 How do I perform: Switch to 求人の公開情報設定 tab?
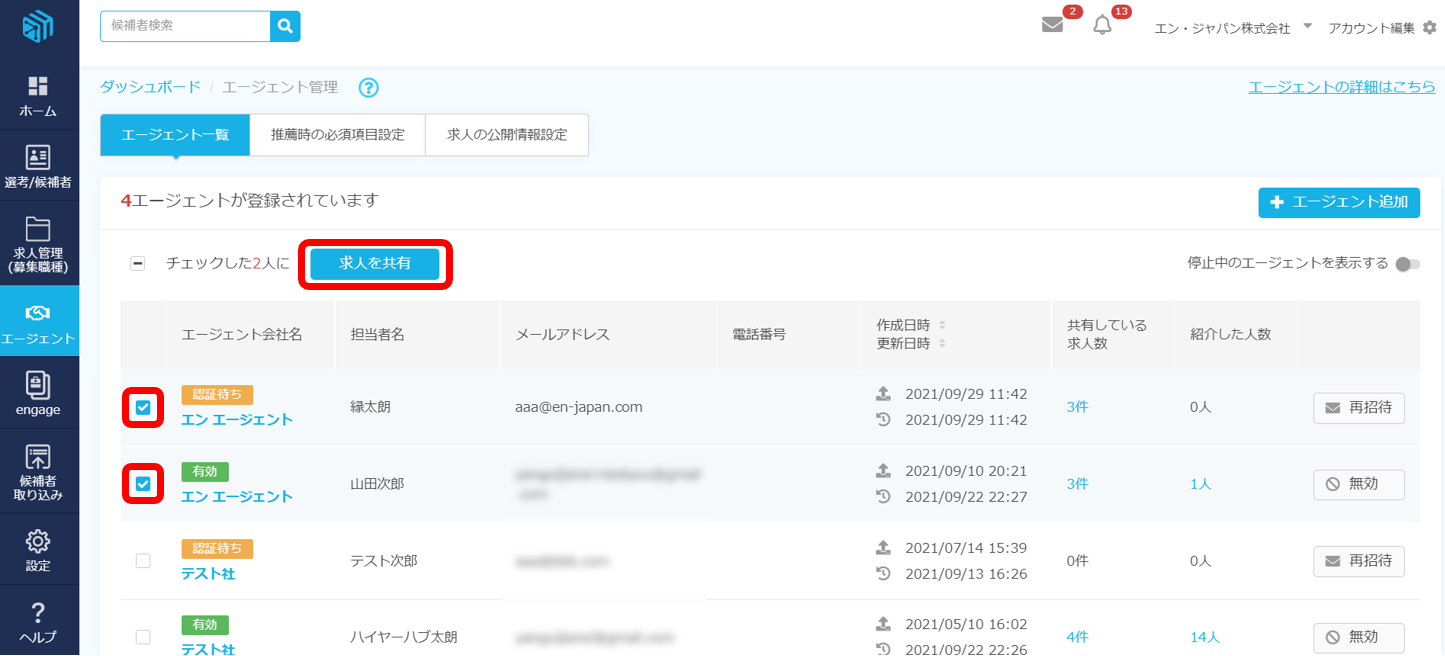(x=507, y=135)
